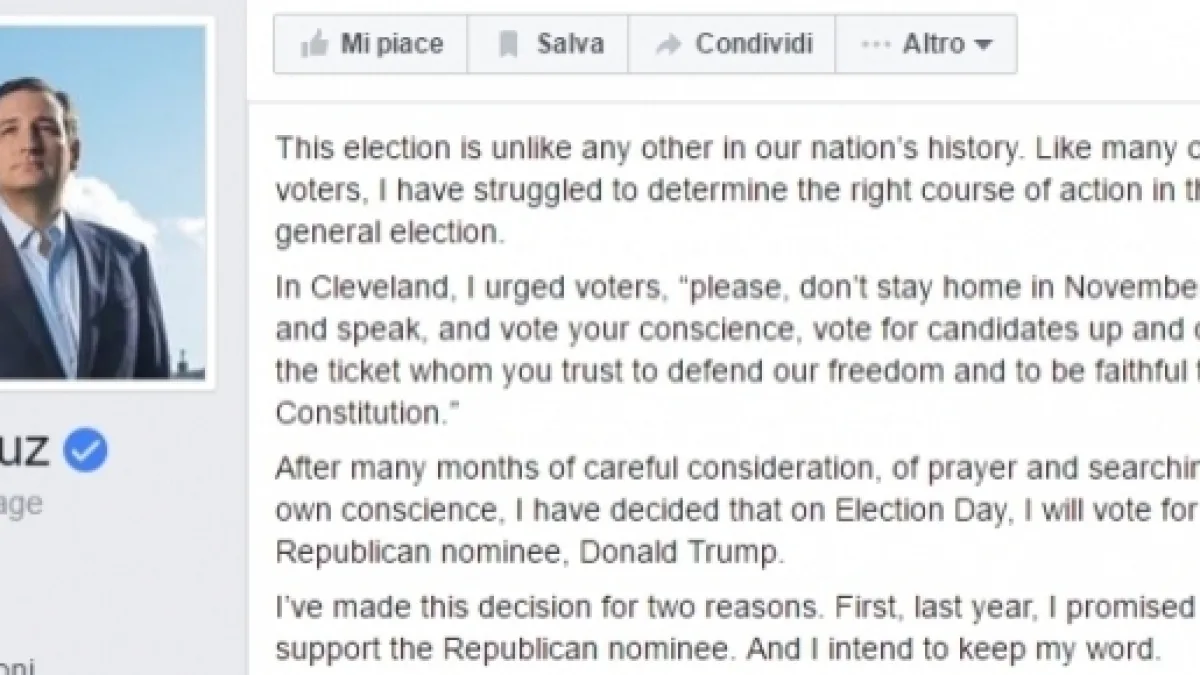Click the bookmark icon beside Salva
The width and height of the screenshot is (1200, 675).
pos(510,45)
